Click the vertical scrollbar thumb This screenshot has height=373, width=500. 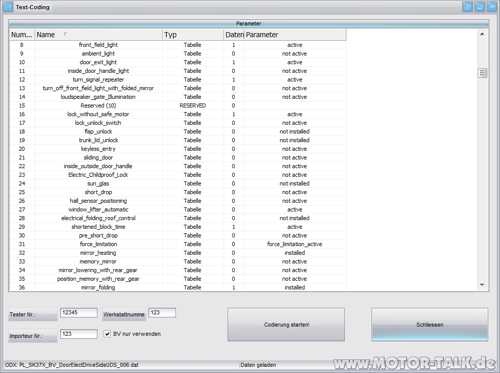click(x=482, y=73)
